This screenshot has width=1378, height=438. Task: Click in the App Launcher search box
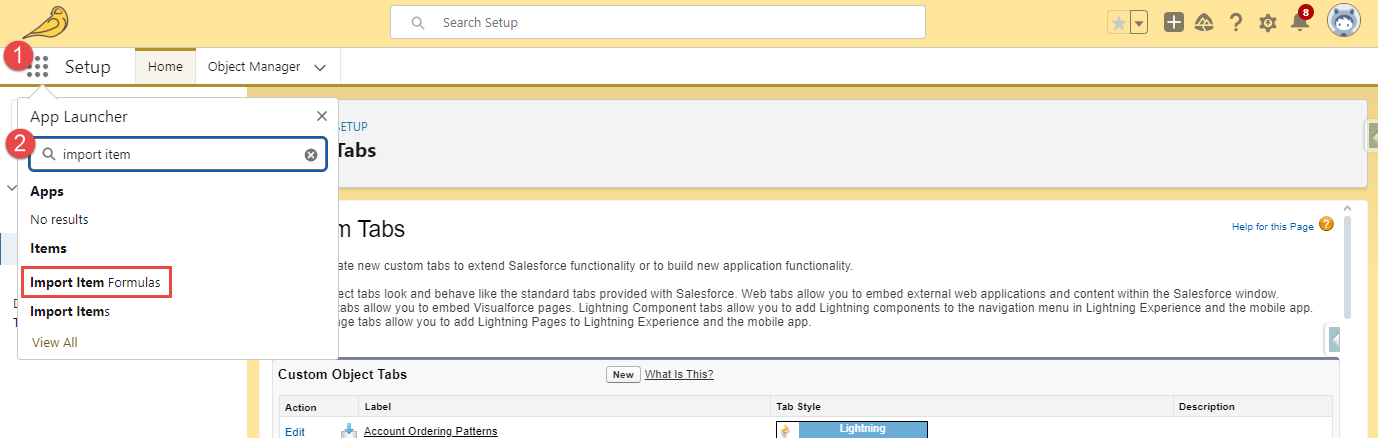click(177, 155)
